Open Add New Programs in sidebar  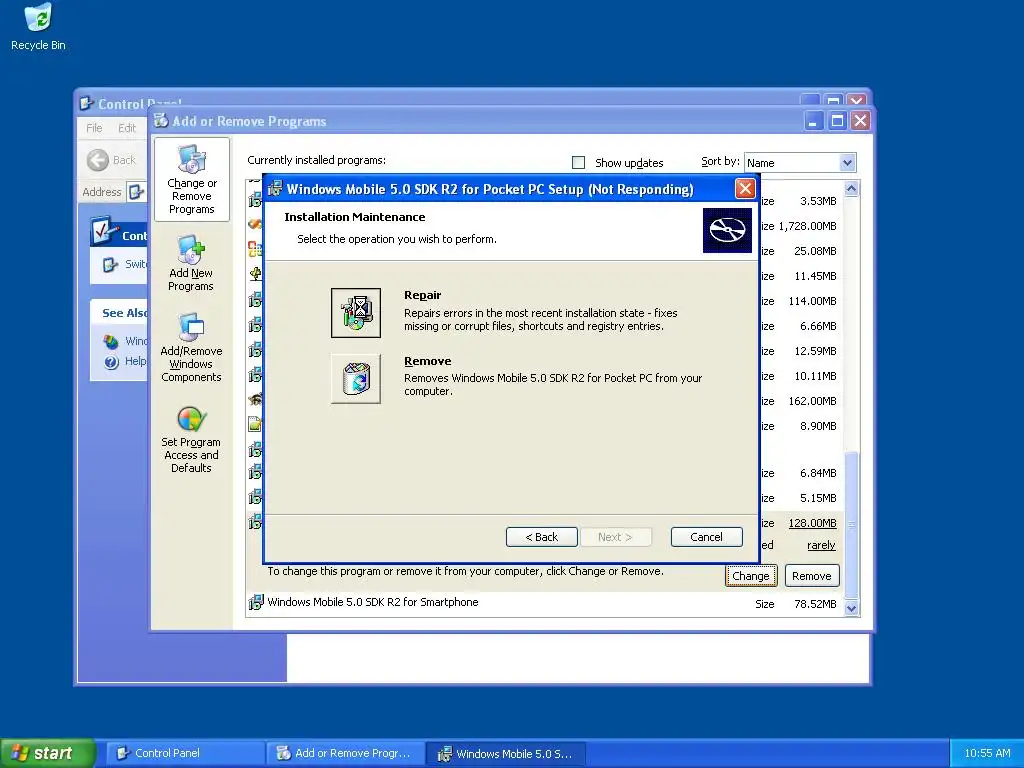click(x=191, y=263)
